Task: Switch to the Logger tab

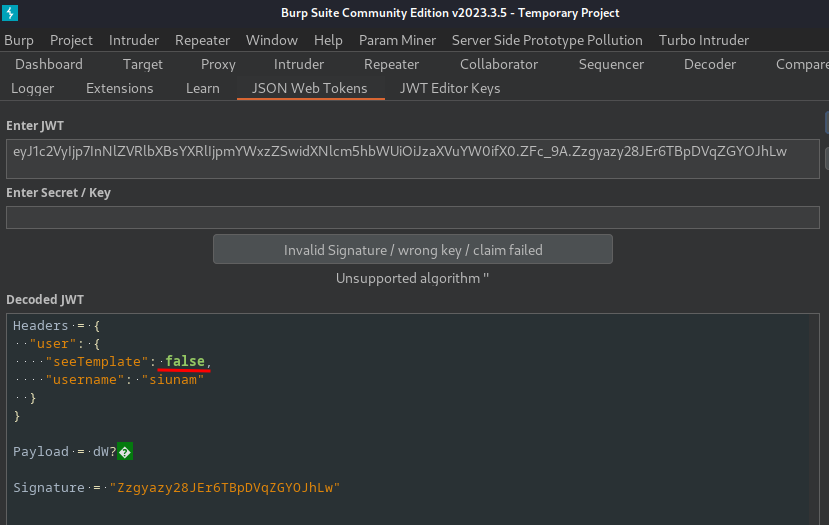Action: tap(32, 88)
